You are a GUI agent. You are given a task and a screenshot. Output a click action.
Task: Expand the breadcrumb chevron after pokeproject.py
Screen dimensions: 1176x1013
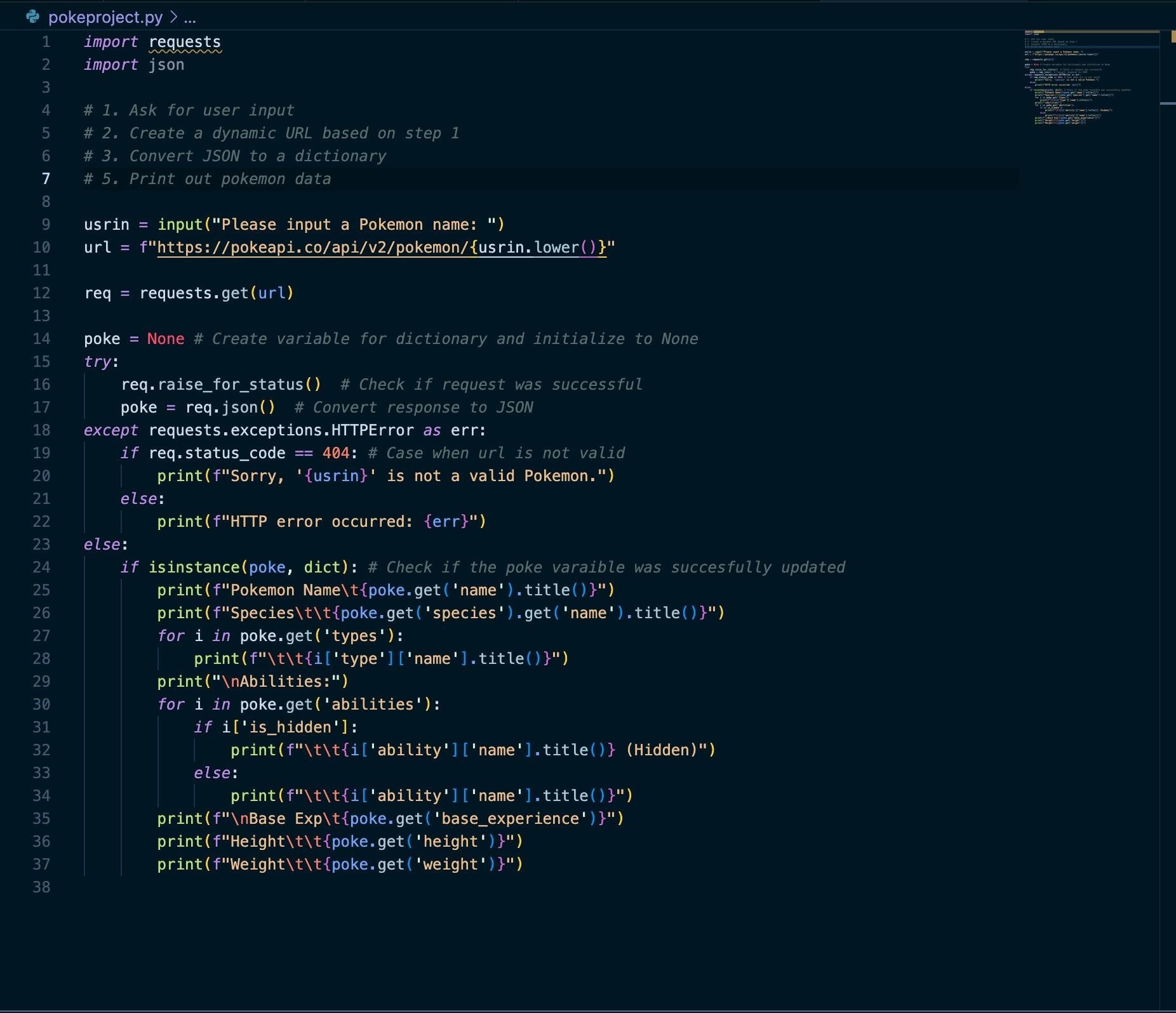tap(173, 17)
